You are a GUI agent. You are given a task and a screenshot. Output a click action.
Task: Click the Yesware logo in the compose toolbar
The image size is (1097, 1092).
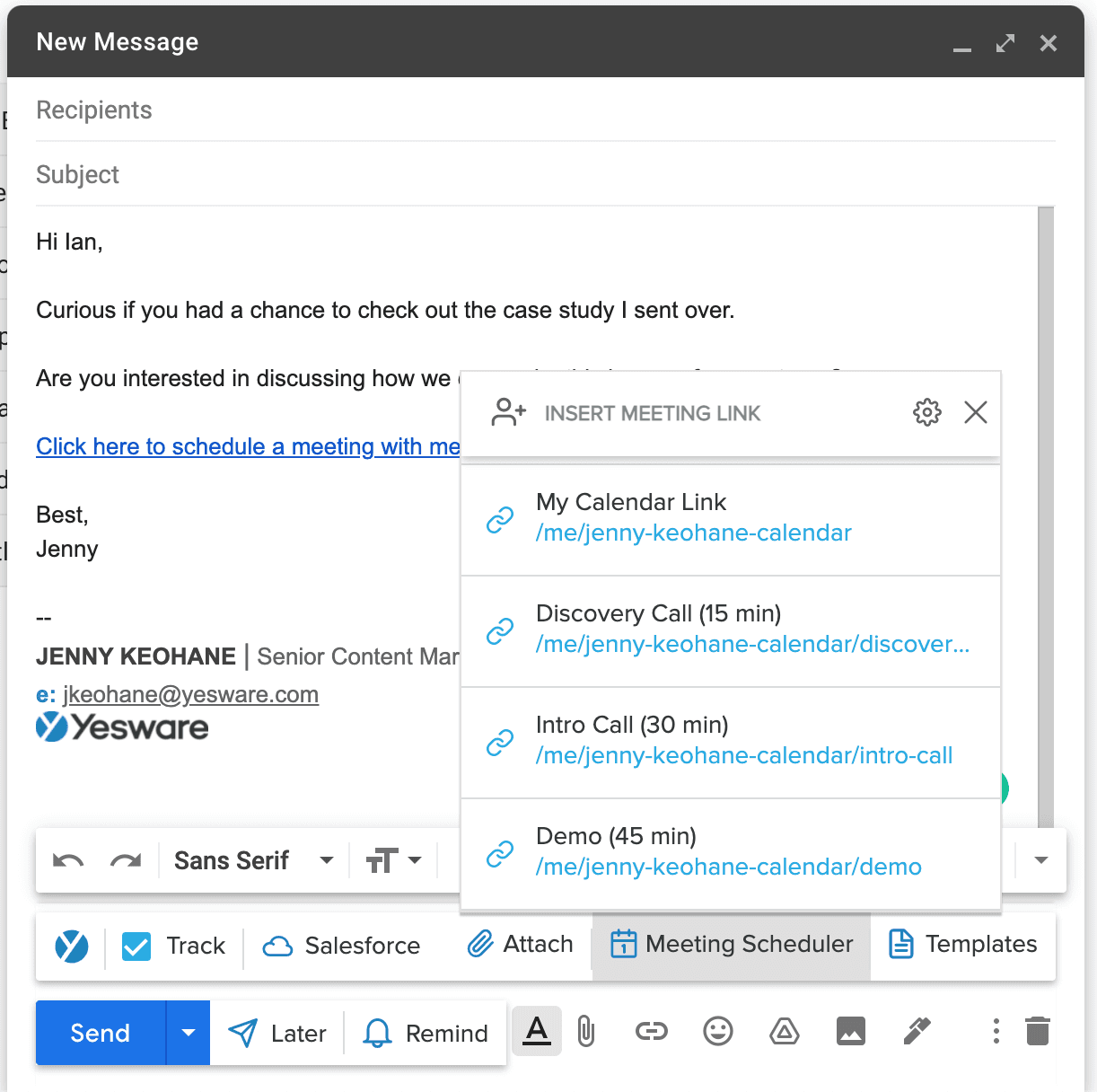point(71,946)
